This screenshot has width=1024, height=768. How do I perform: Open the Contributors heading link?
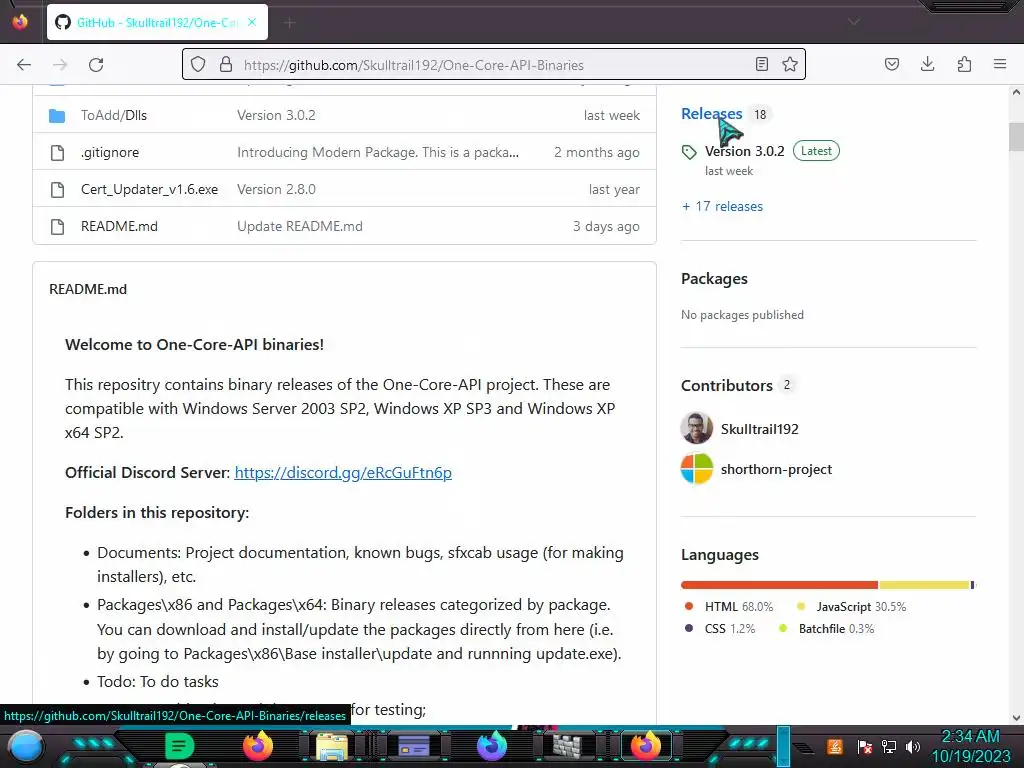click(727, 386)
